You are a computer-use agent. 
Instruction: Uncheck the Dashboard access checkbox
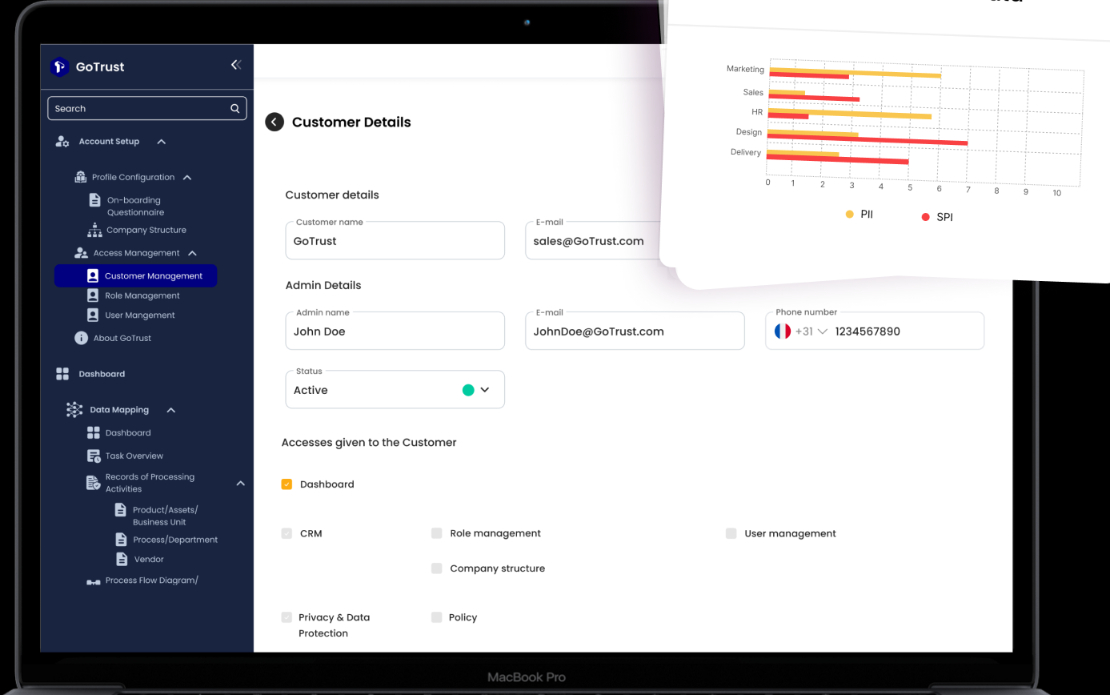tap(287, 484)
